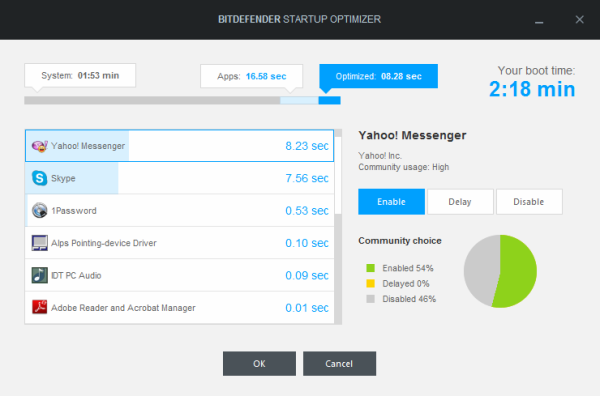Select the System 01:53 min label
The height and width of the screenshot is (396, 600).
tap(80, 75)
